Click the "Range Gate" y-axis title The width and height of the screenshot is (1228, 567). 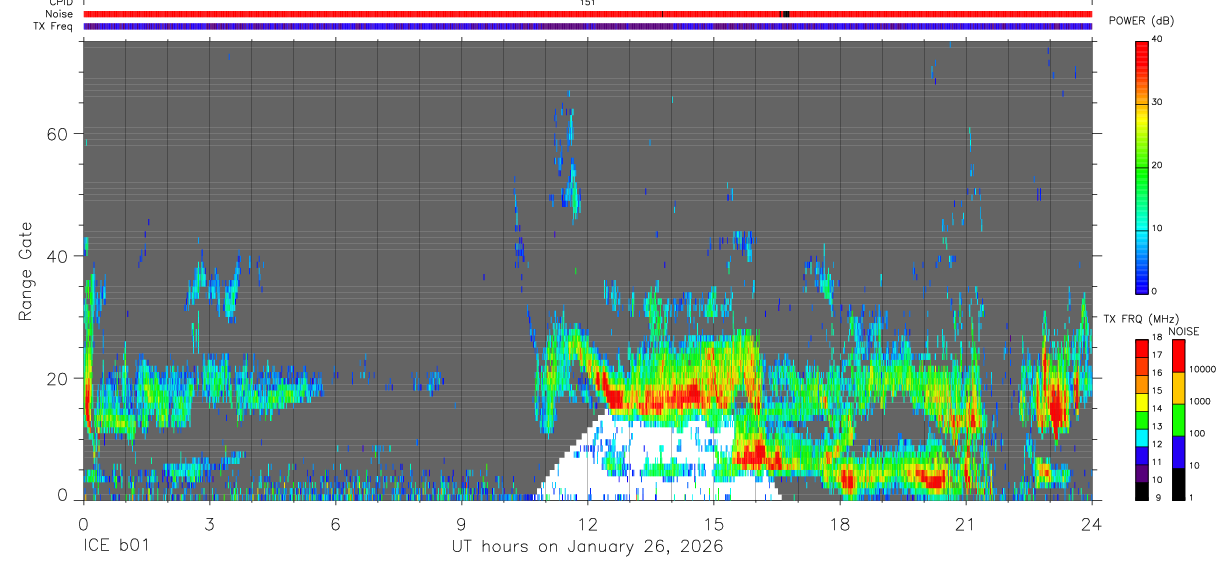click(25, 272)
